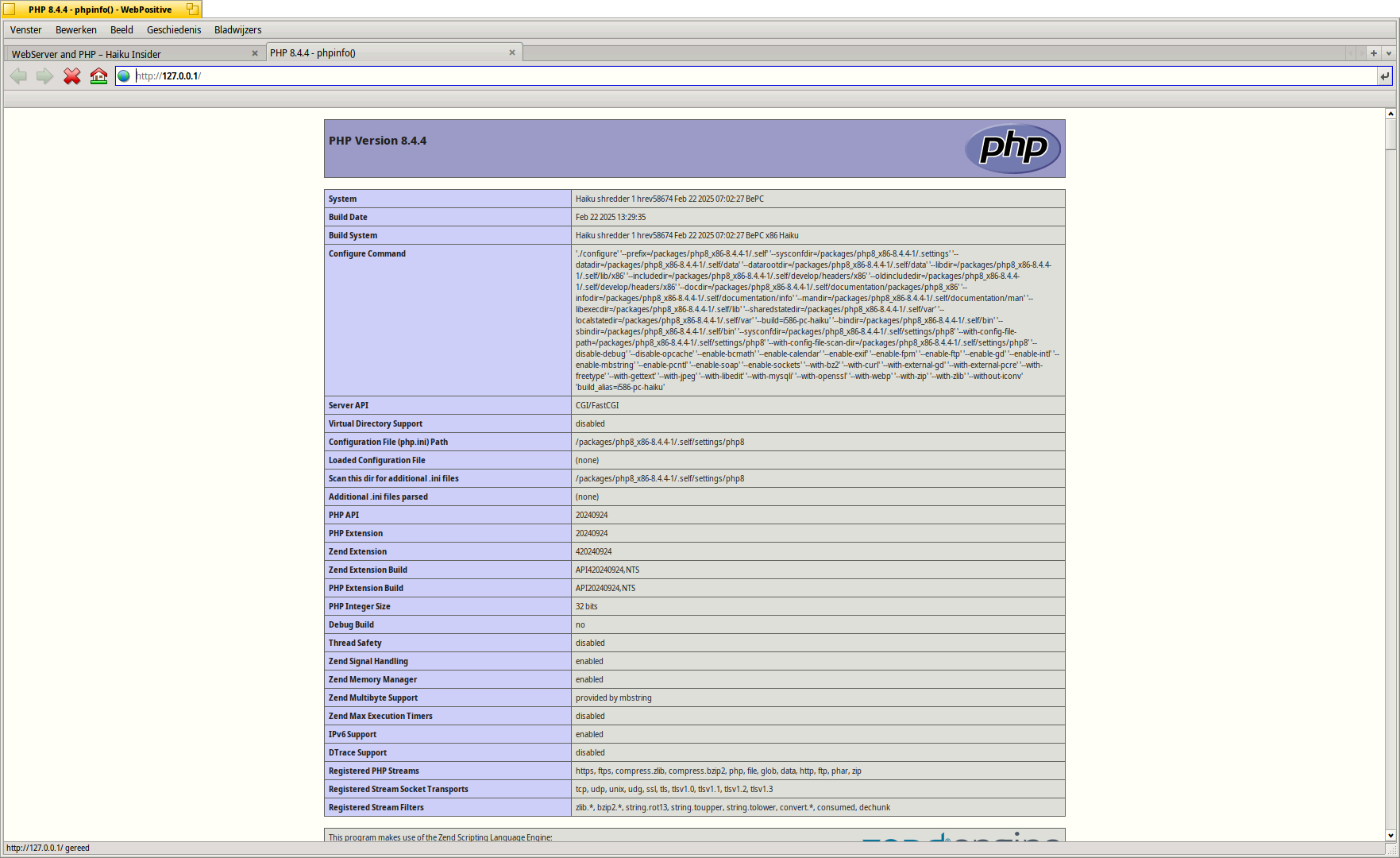Go back with the left arrow button
The height and width of the screenshot is (858, 1400).
click(18, 76)
